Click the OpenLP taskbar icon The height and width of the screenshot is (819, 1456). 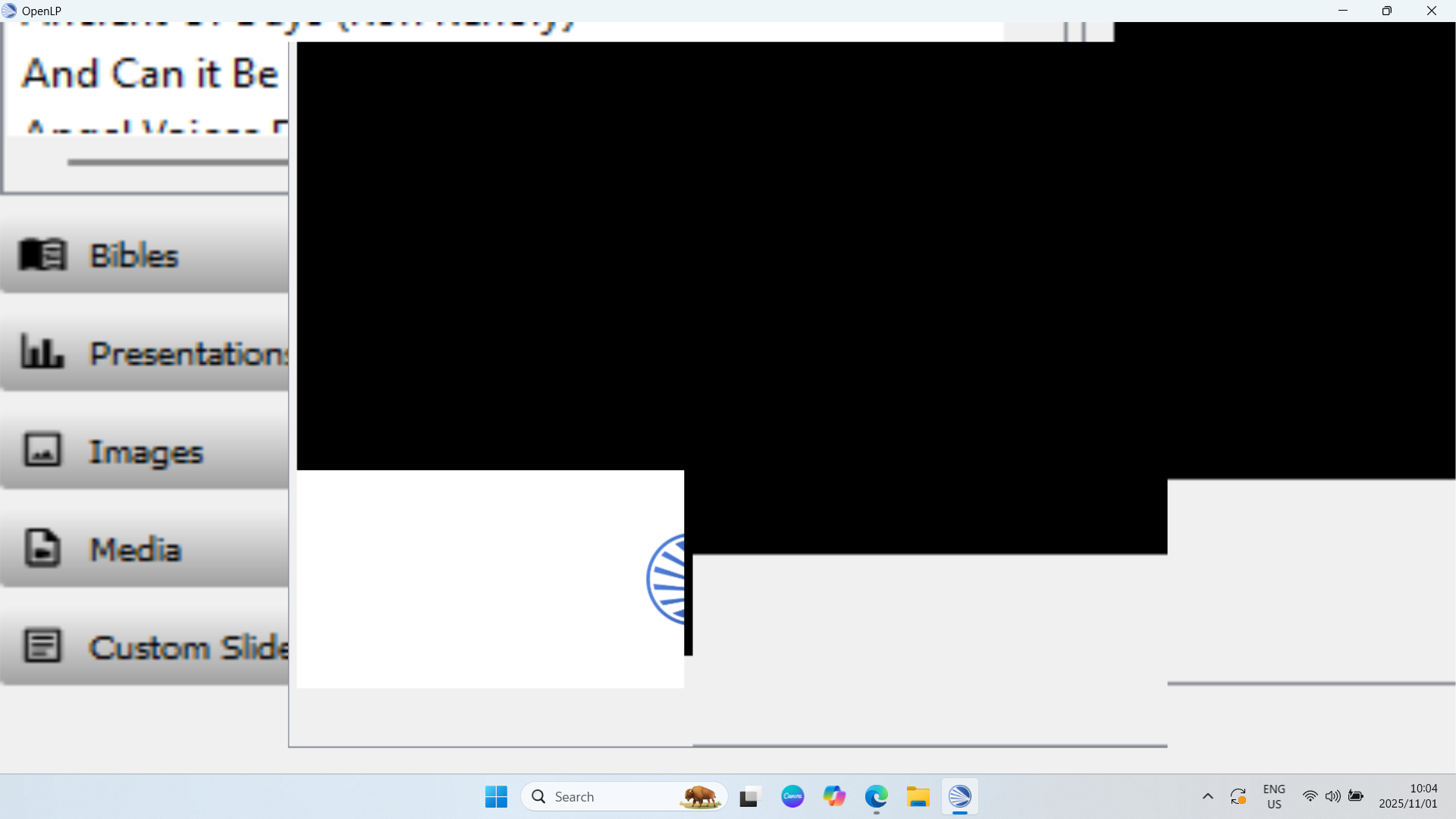[959, 796]
